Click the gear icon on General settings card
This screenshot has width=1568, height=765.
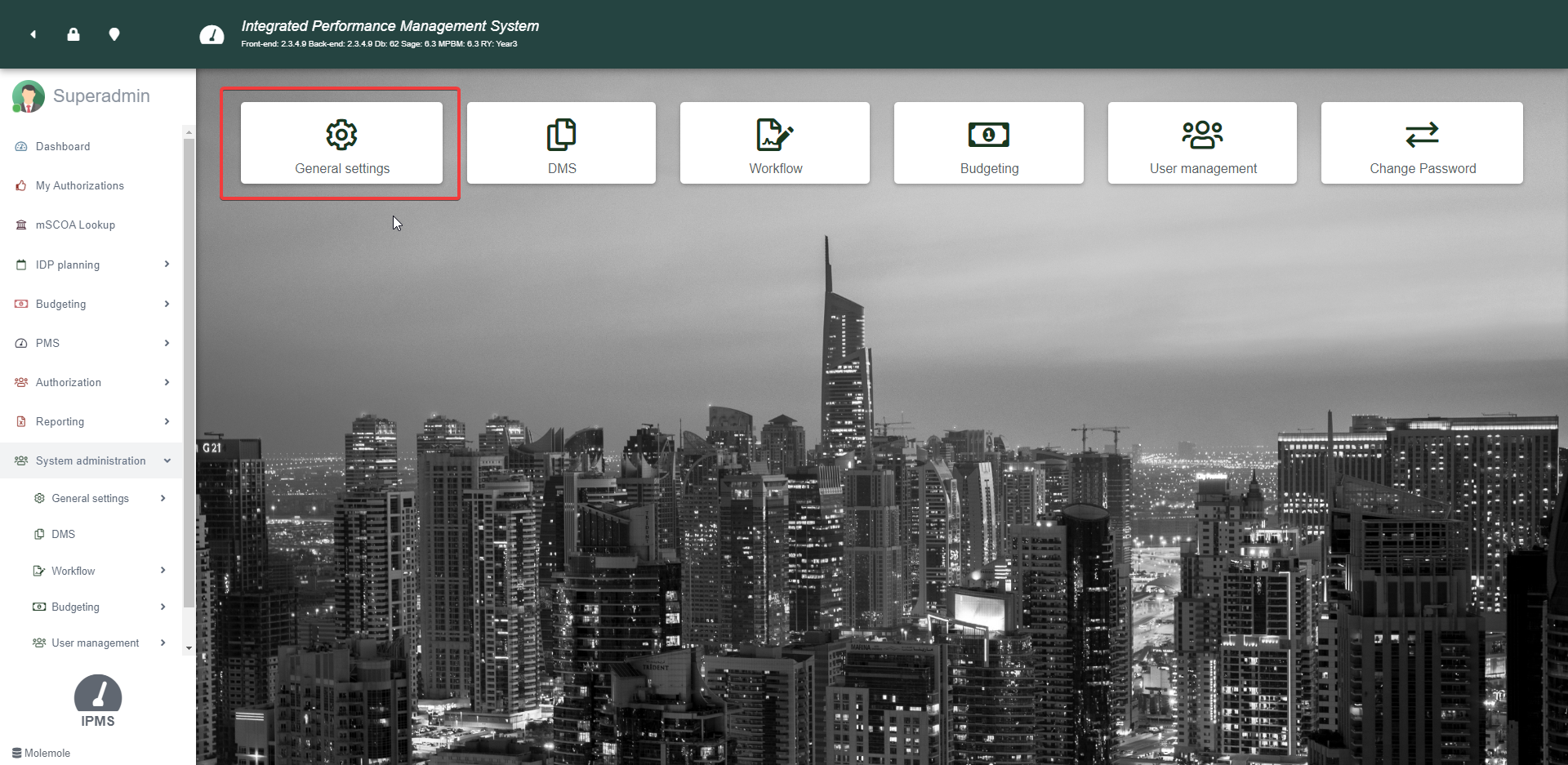coord(341,135)
